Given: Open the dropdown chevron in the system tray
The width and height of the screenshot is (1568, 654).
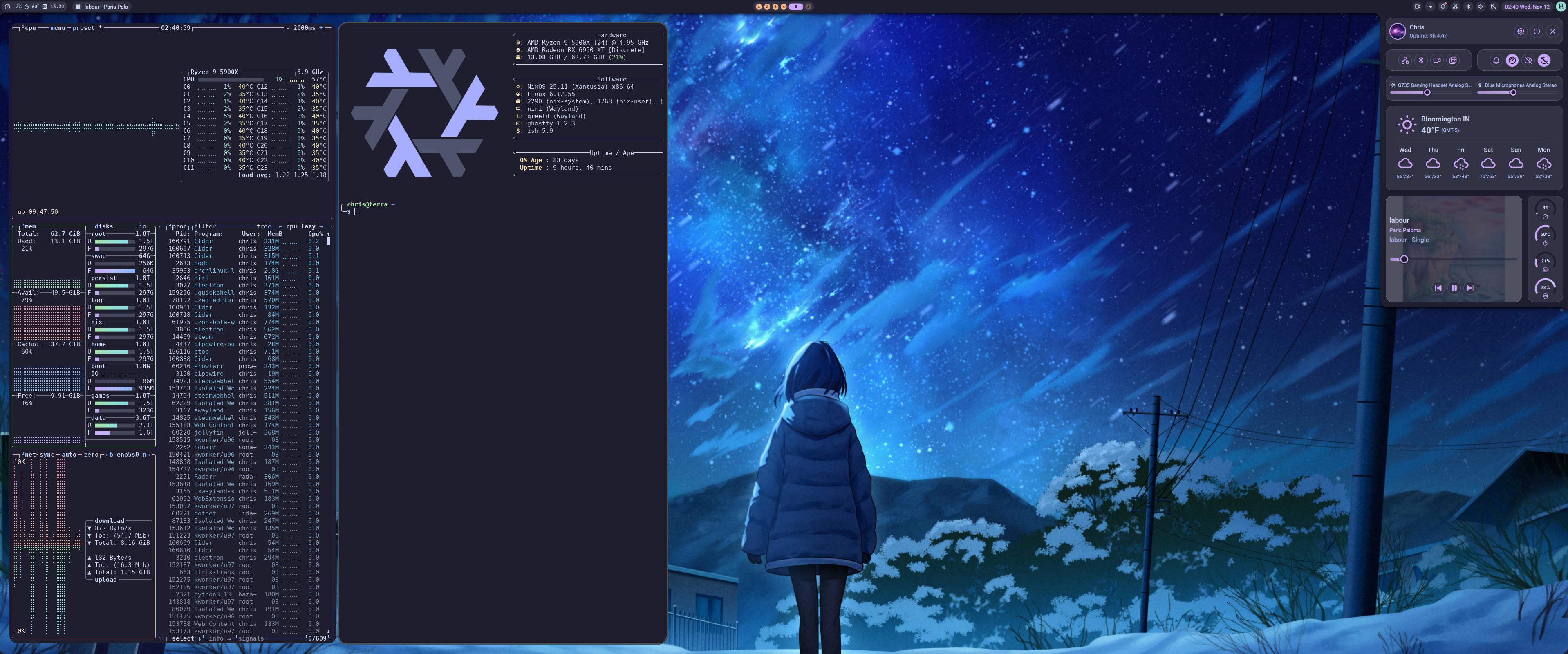Looking at the screenshot, I should click(x=1430, y=7).
